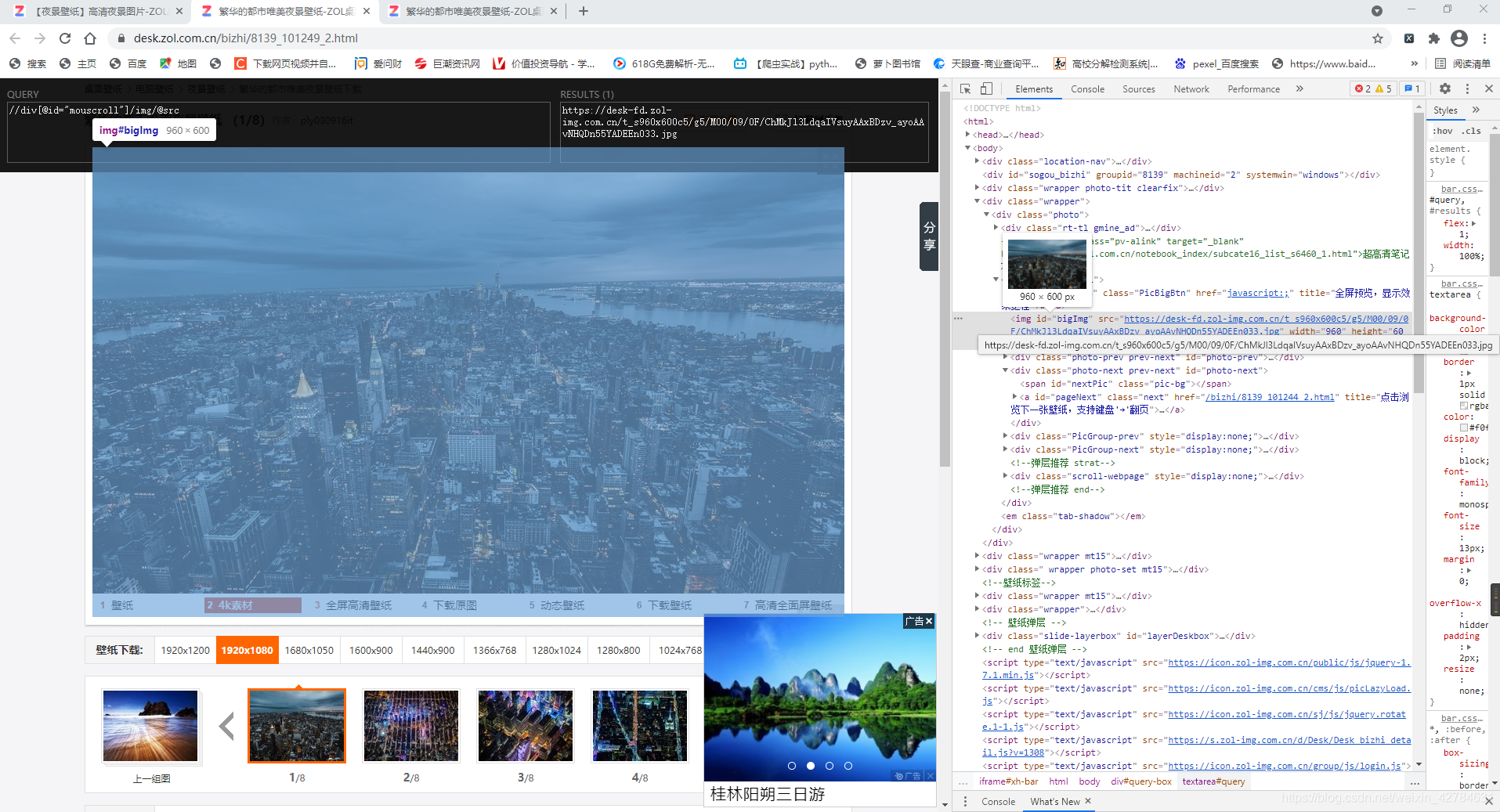
Task: Switch to the Performance tab
Action: (1253, 88)
